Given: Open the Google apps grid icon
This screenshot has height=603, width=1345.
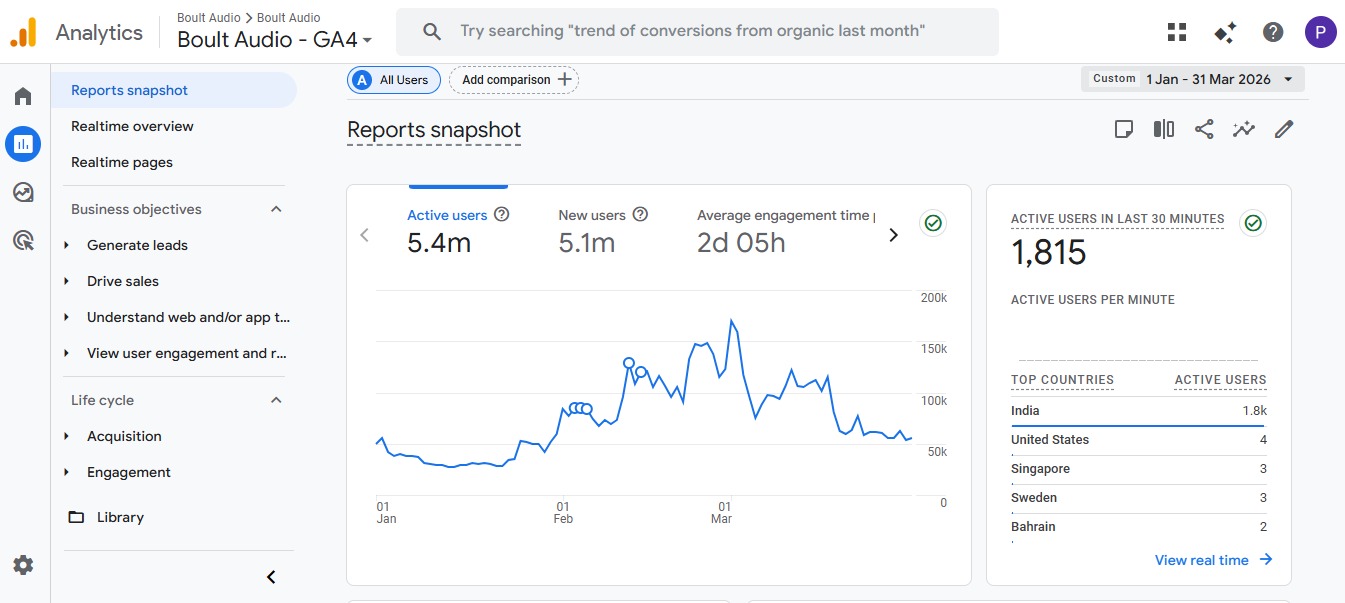Looking at the screenshot, I should [x=1177, y=32].
